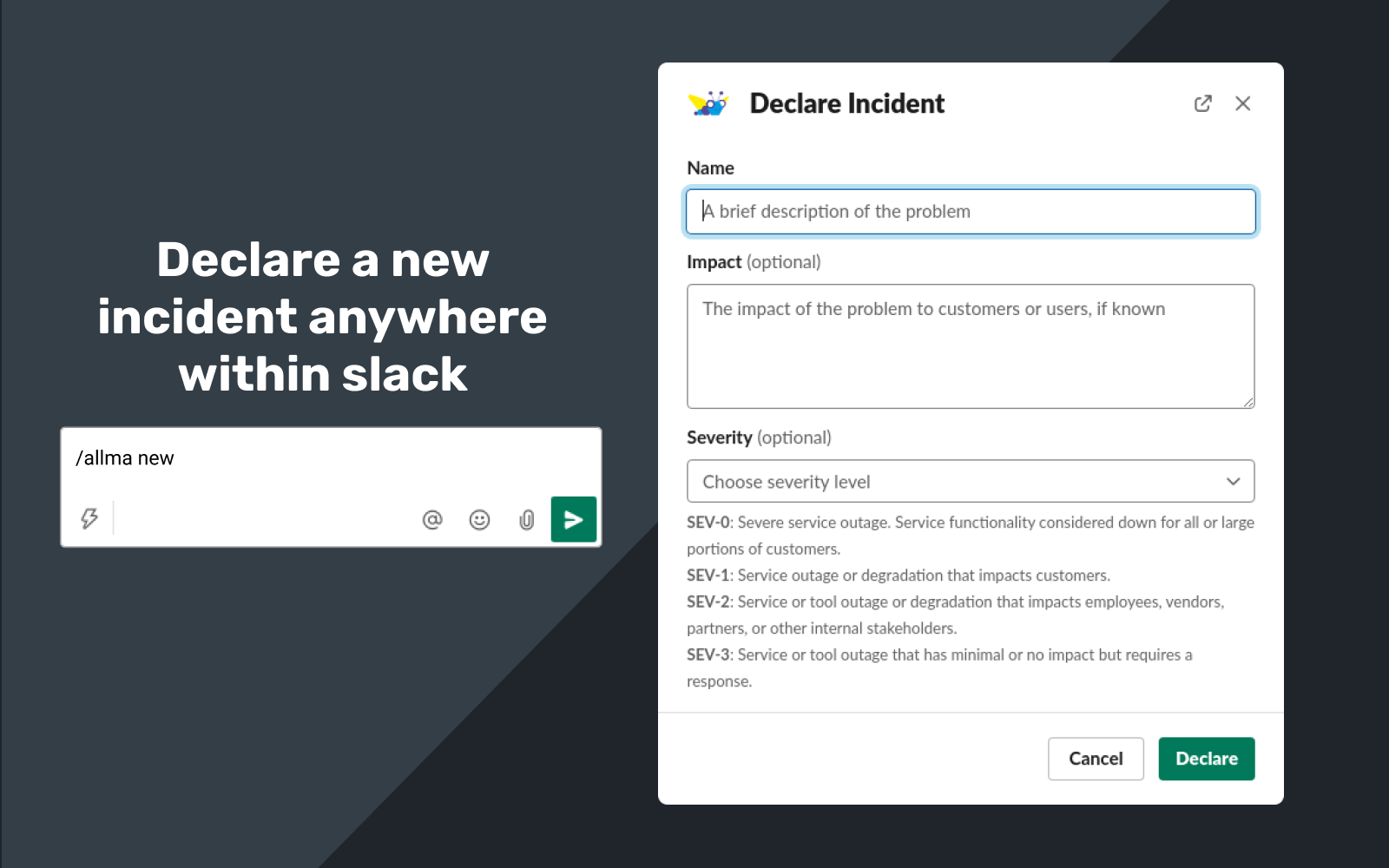Click the Name field label
This screenshot has width=1389, height=868.
(710, 168)
